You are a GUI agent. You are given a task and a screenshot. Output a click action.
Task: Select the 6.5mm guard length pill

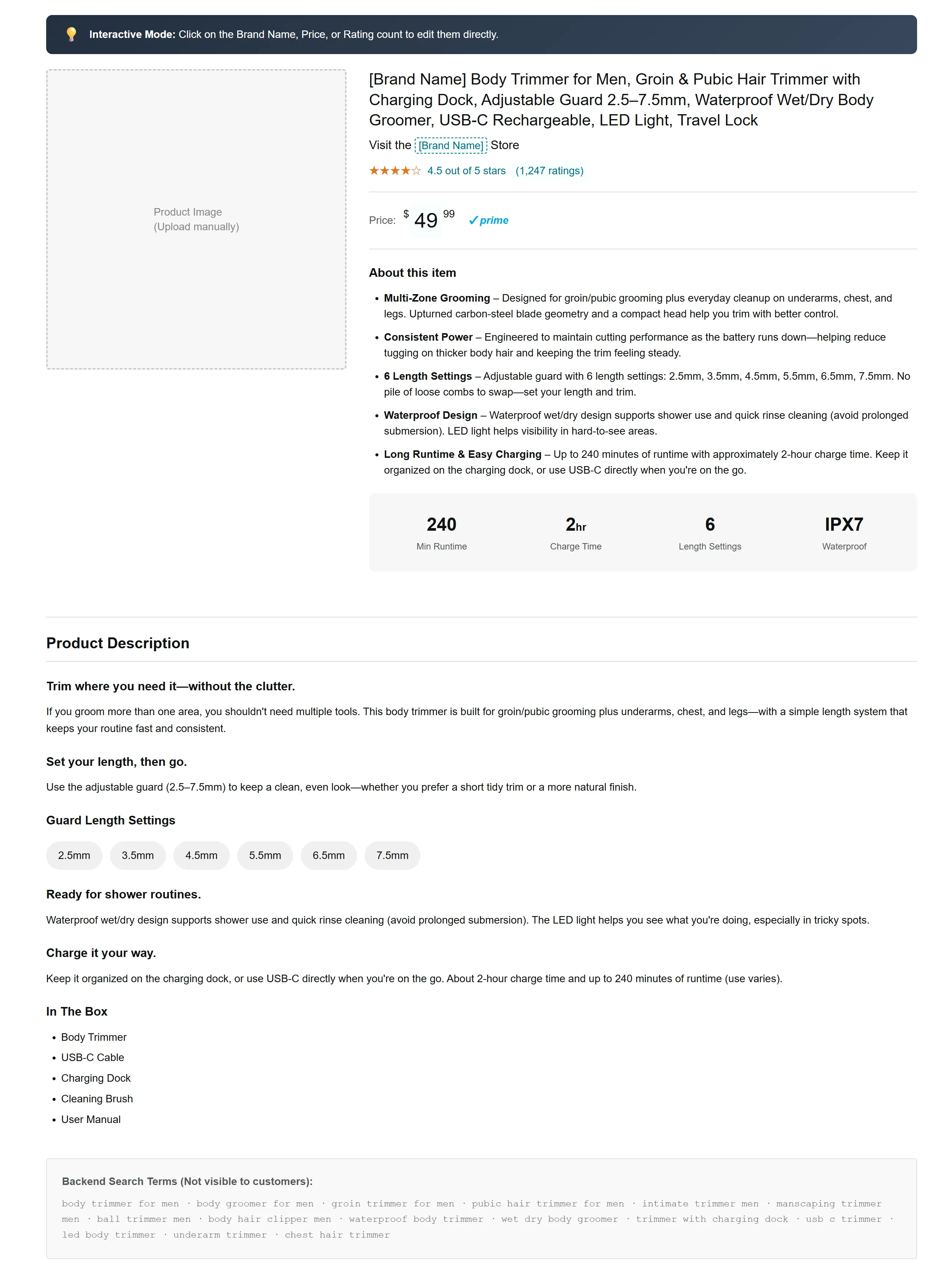tap(328, 855)
